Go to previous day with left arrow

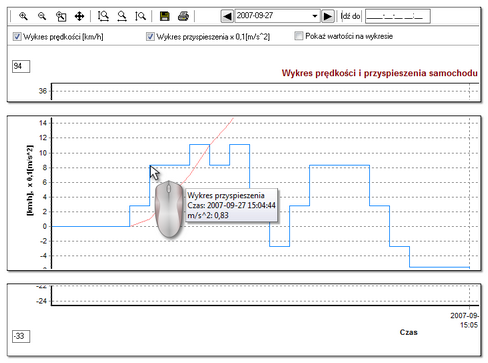click(227, 16)
